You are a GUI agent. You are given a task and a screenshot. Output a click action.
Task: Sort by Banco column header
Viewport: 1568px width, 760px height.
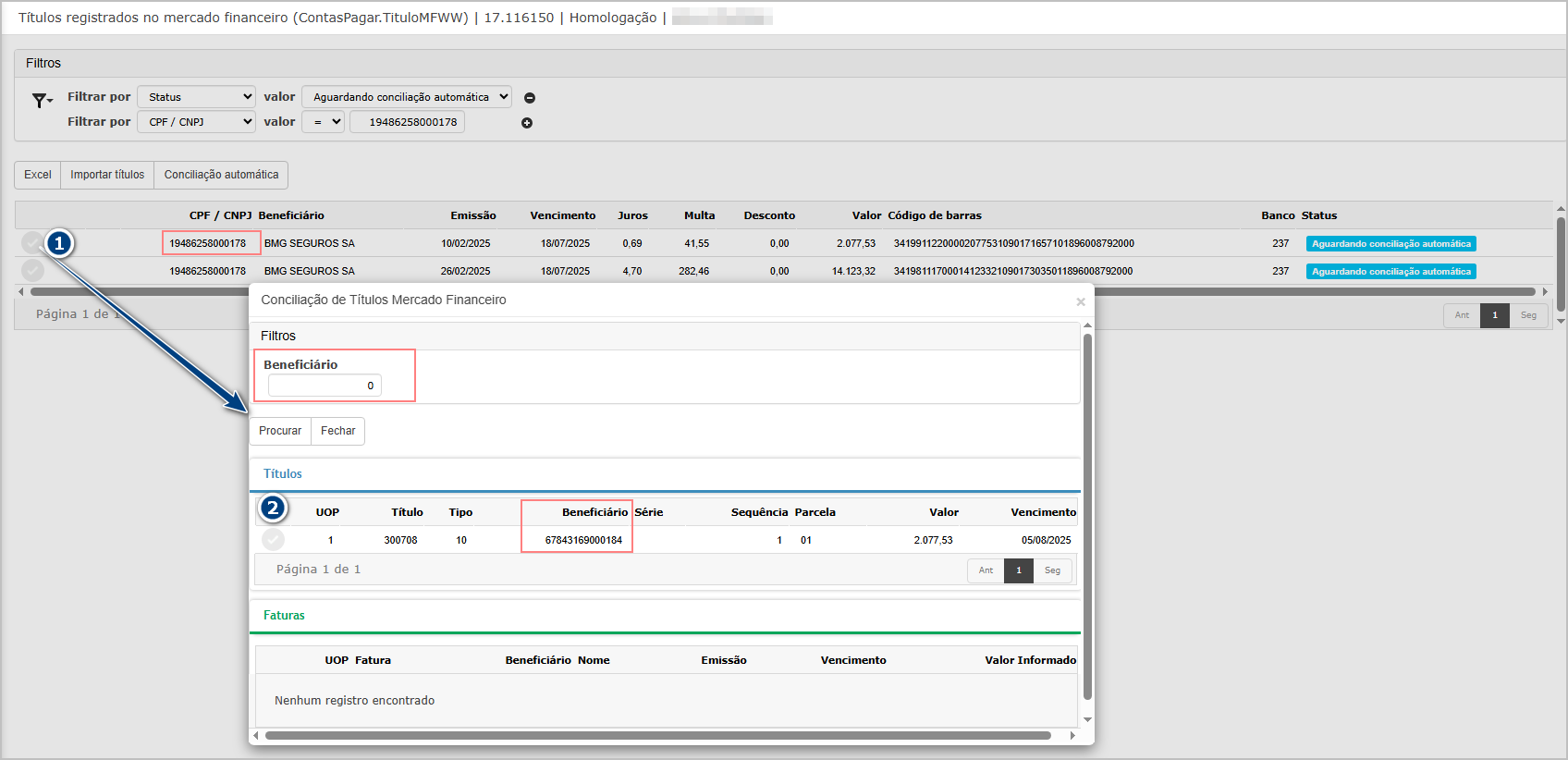1278,215
